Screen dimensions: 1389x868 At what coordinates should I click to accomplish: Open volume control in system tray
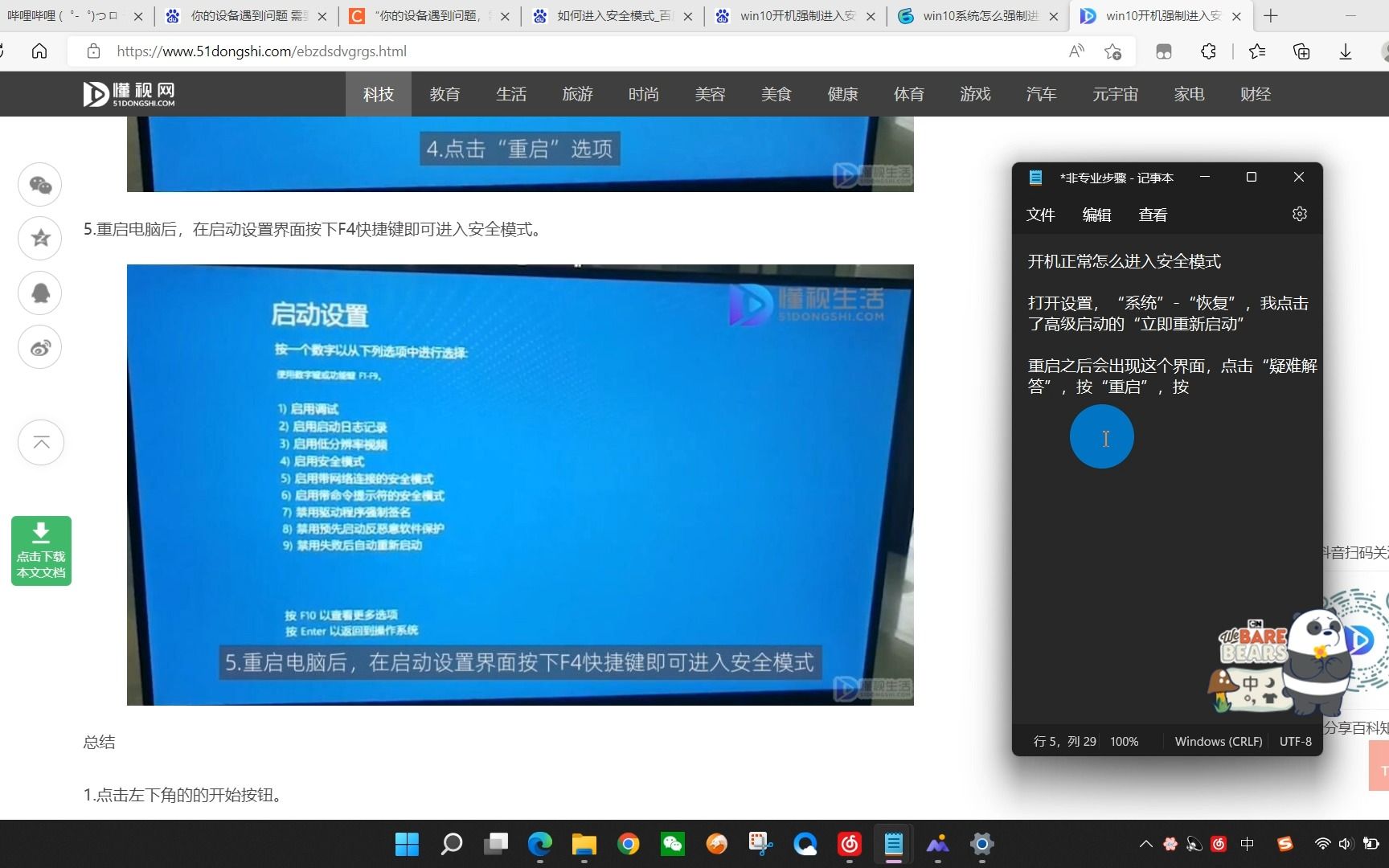pyautogui.click(x=1346, y=844)
